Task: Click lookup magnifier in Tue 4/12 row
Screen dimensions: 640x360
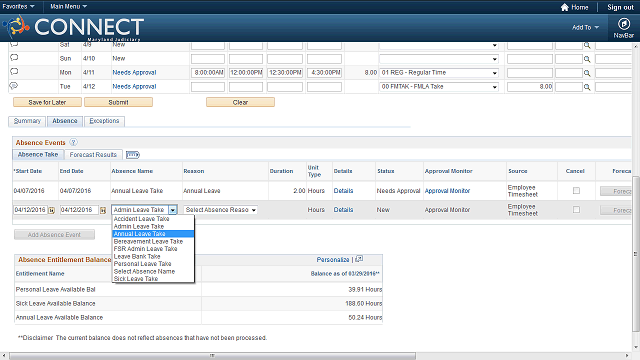Action: tap(587, 87)
